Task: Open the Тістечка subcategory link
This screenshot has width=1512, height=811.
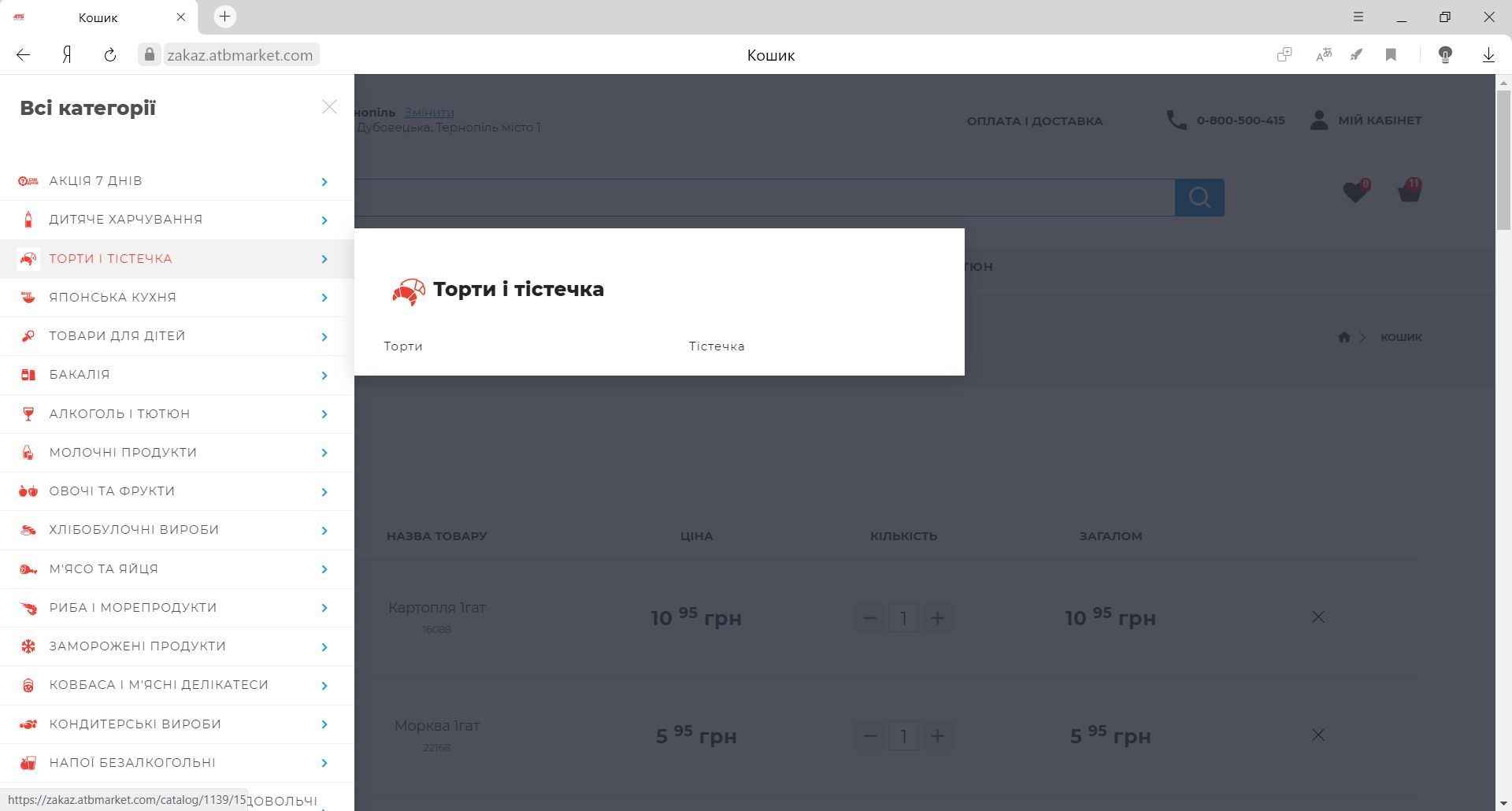Action: [x=716, y=346]
